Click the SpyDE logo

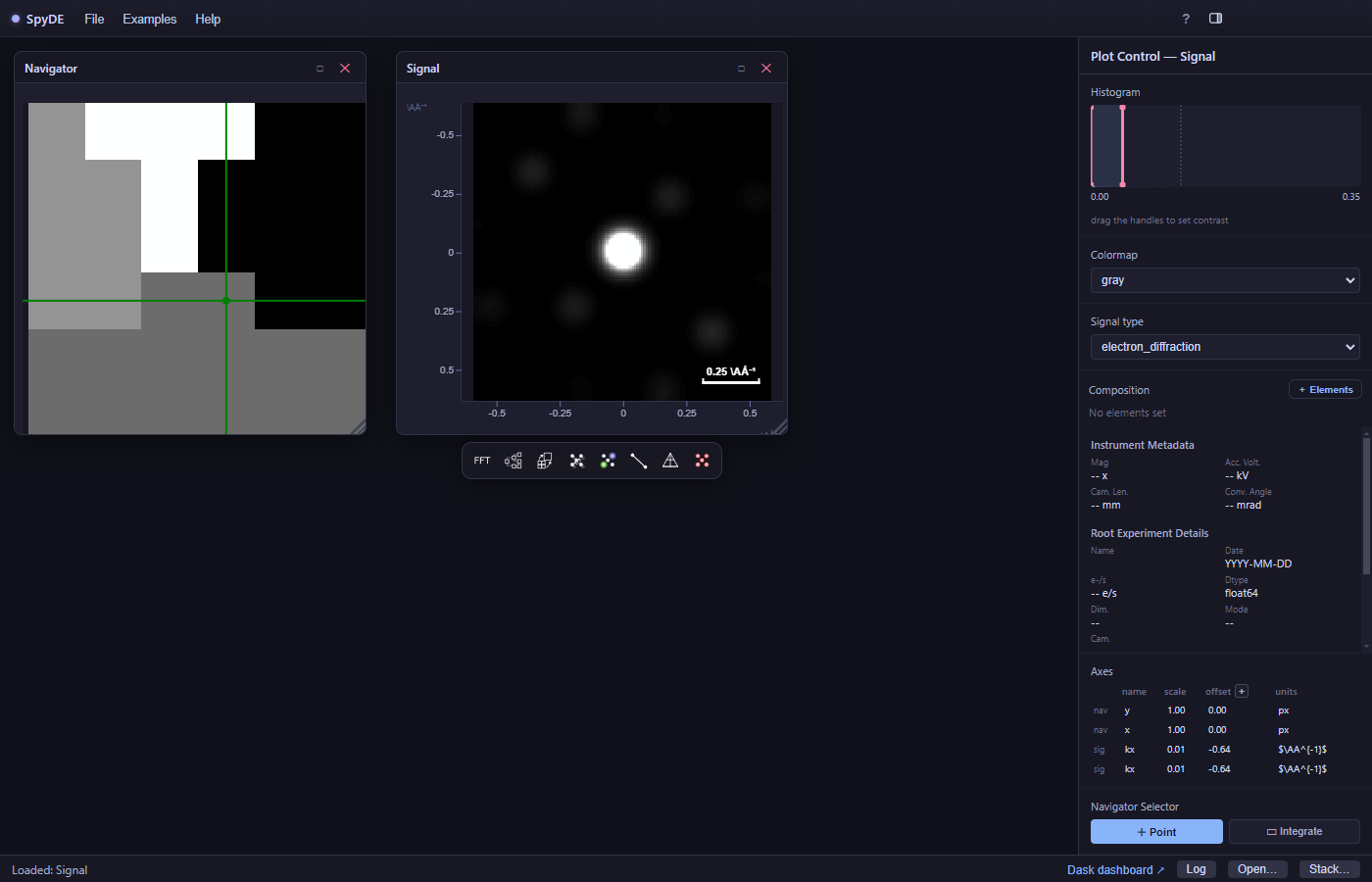pyautogui.click(x=38, y=19)
